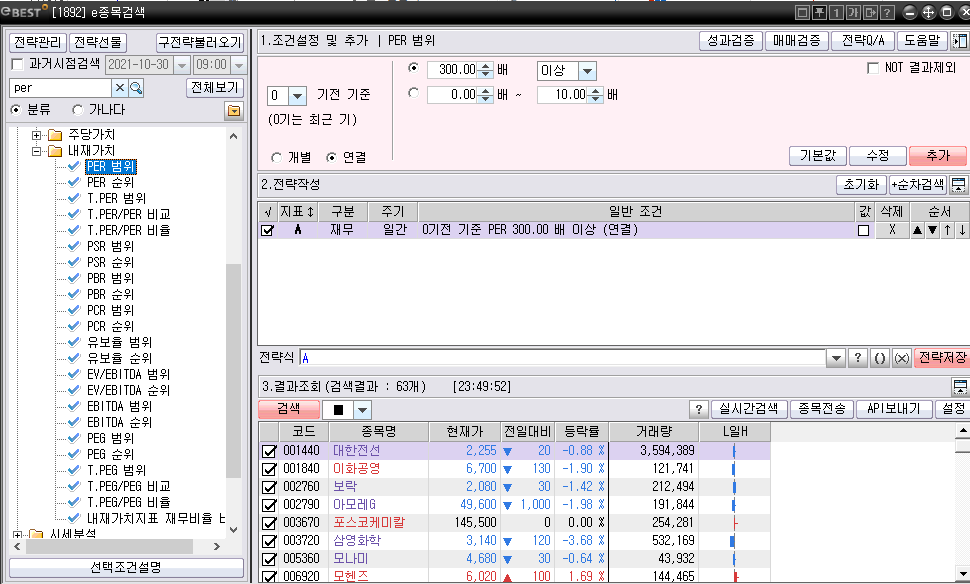Clear the per search text with X
Viewport: 970px width, 584px height.
click(x=120, y=88)
